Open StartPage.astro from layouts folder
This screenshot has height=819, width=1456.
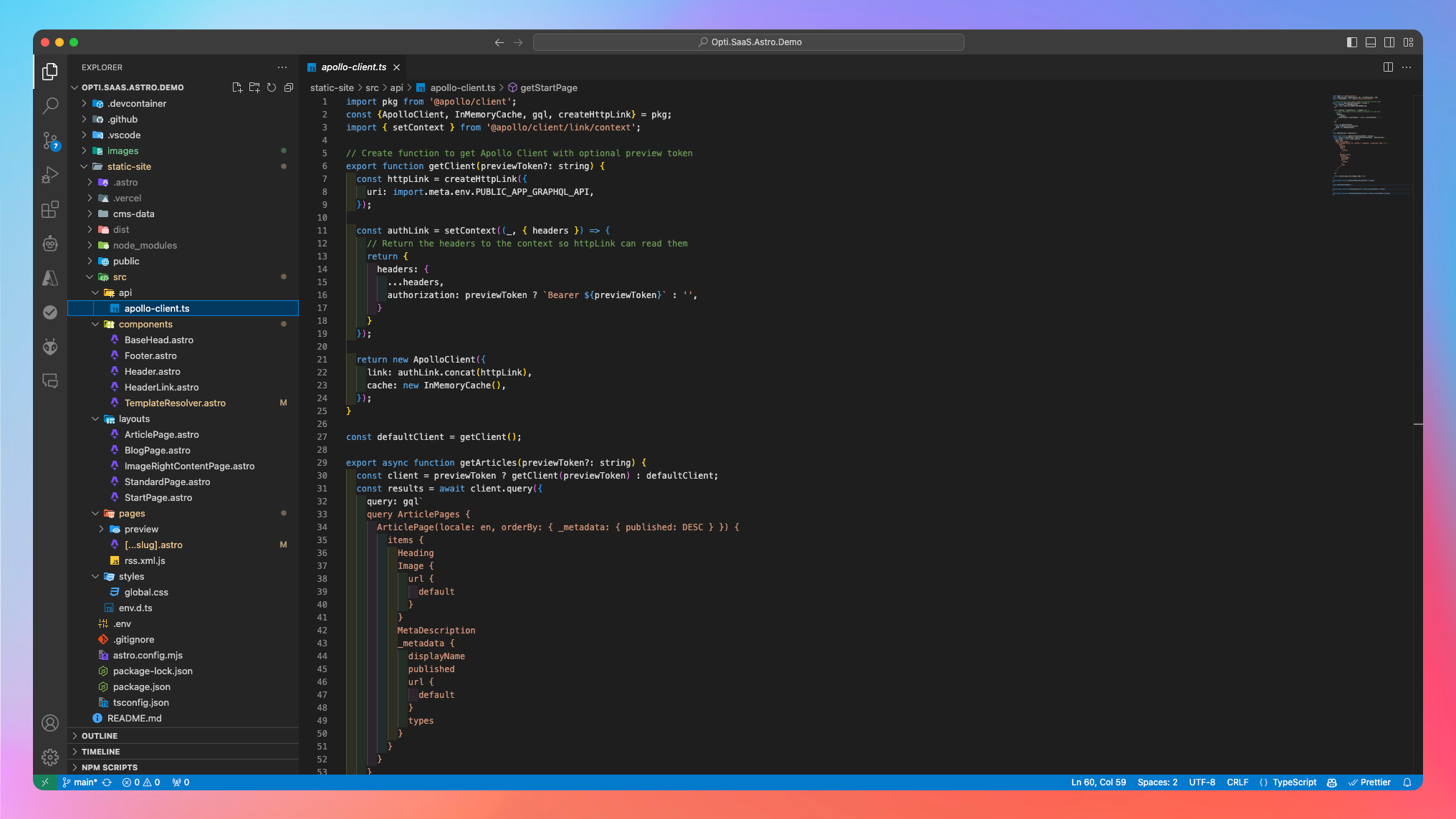click(x=158, y=497)
